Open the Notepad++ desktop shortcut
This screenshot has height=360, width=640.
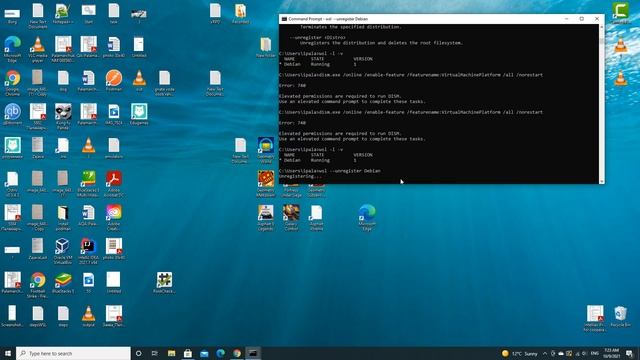pyautogui.click(x=62, y=14)
